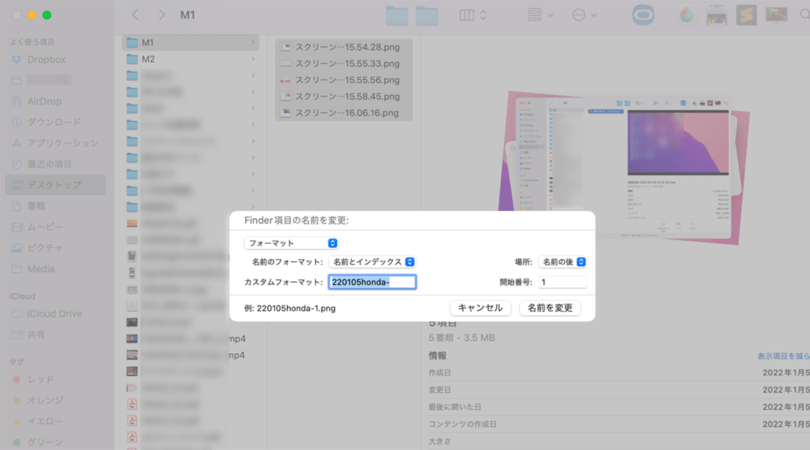Click the Finder forward navigation arrow

[161, 16]
